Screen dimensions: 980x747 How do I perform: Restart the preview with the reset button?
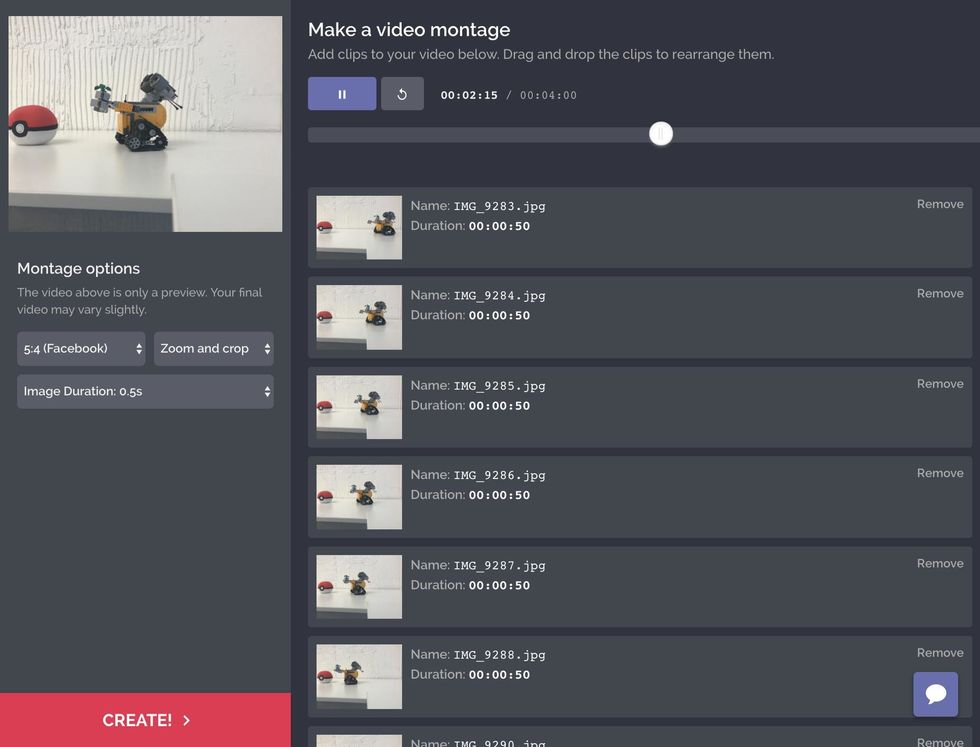pos(402,94)
